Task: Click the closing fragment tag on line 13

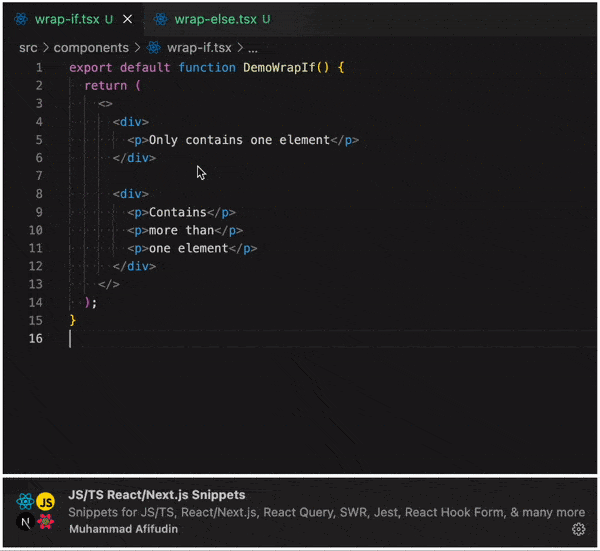Action: tap(109, 284)
